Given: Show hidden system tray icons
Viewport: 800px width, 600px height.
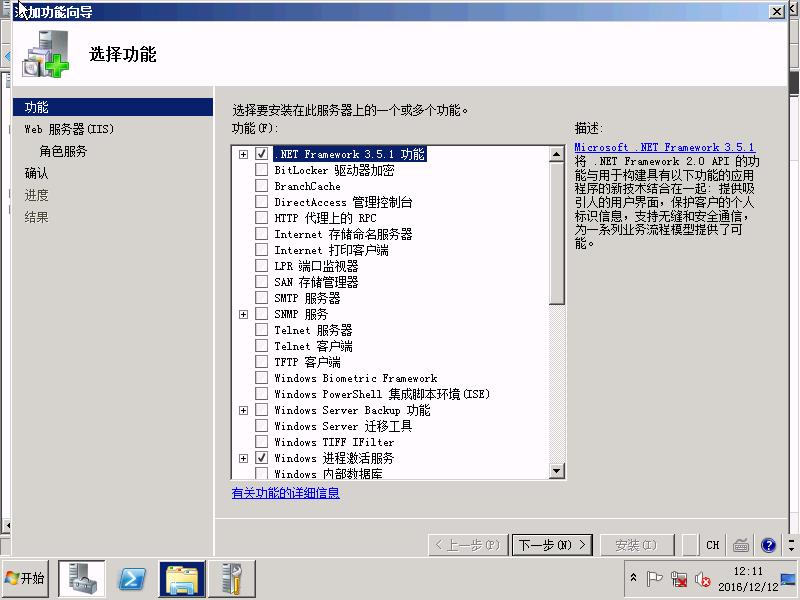Looking at the screenshot, I should 633,579.
